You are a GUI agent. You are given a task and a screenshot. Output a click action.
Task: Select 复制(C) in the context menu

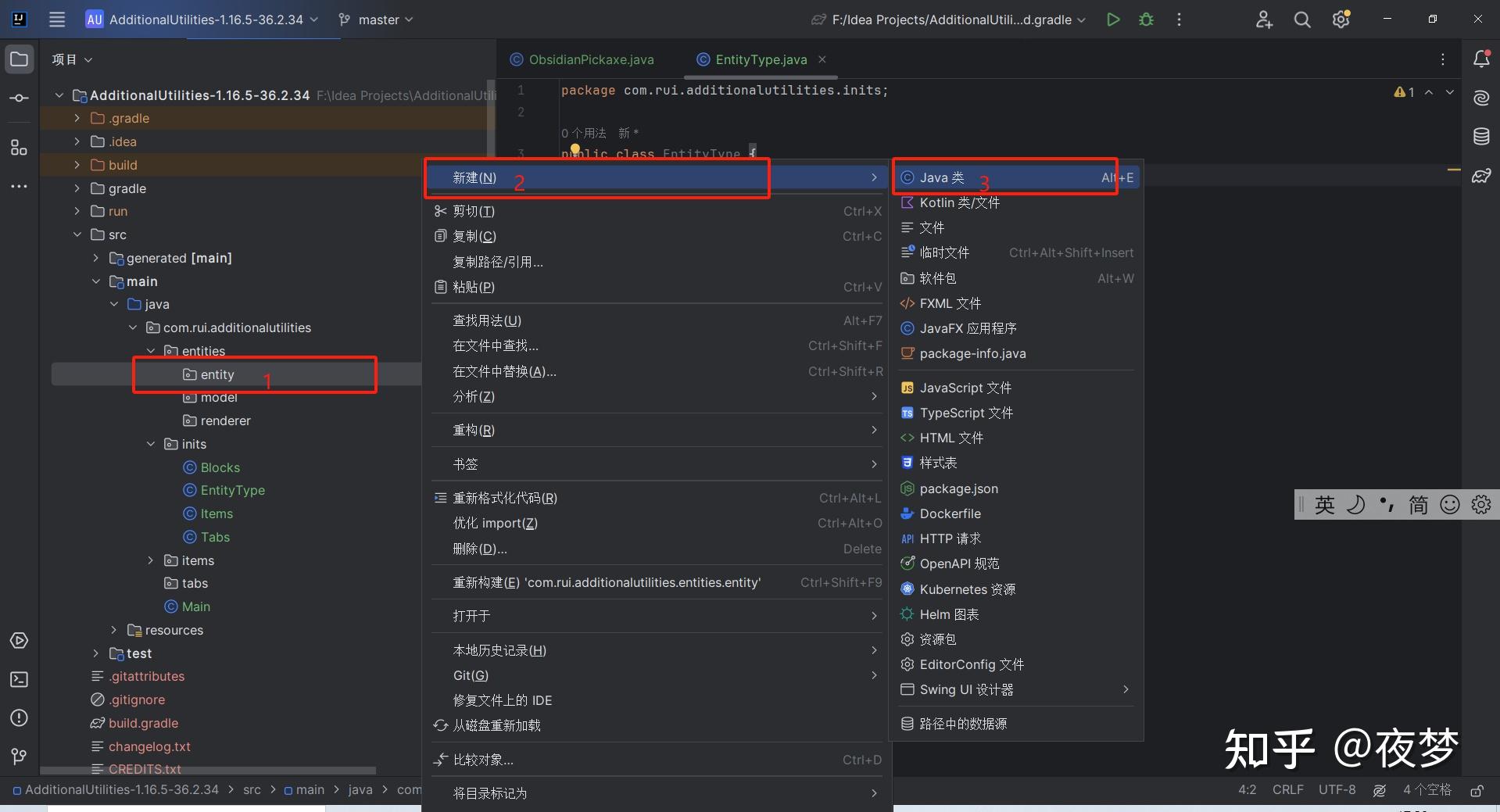pos(474,236)
